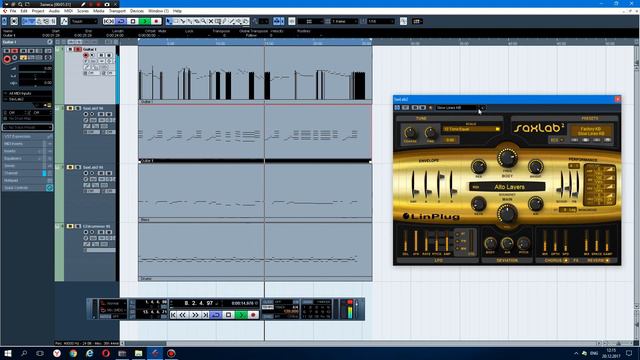Start playback from the top toolbar

point(144,21)
